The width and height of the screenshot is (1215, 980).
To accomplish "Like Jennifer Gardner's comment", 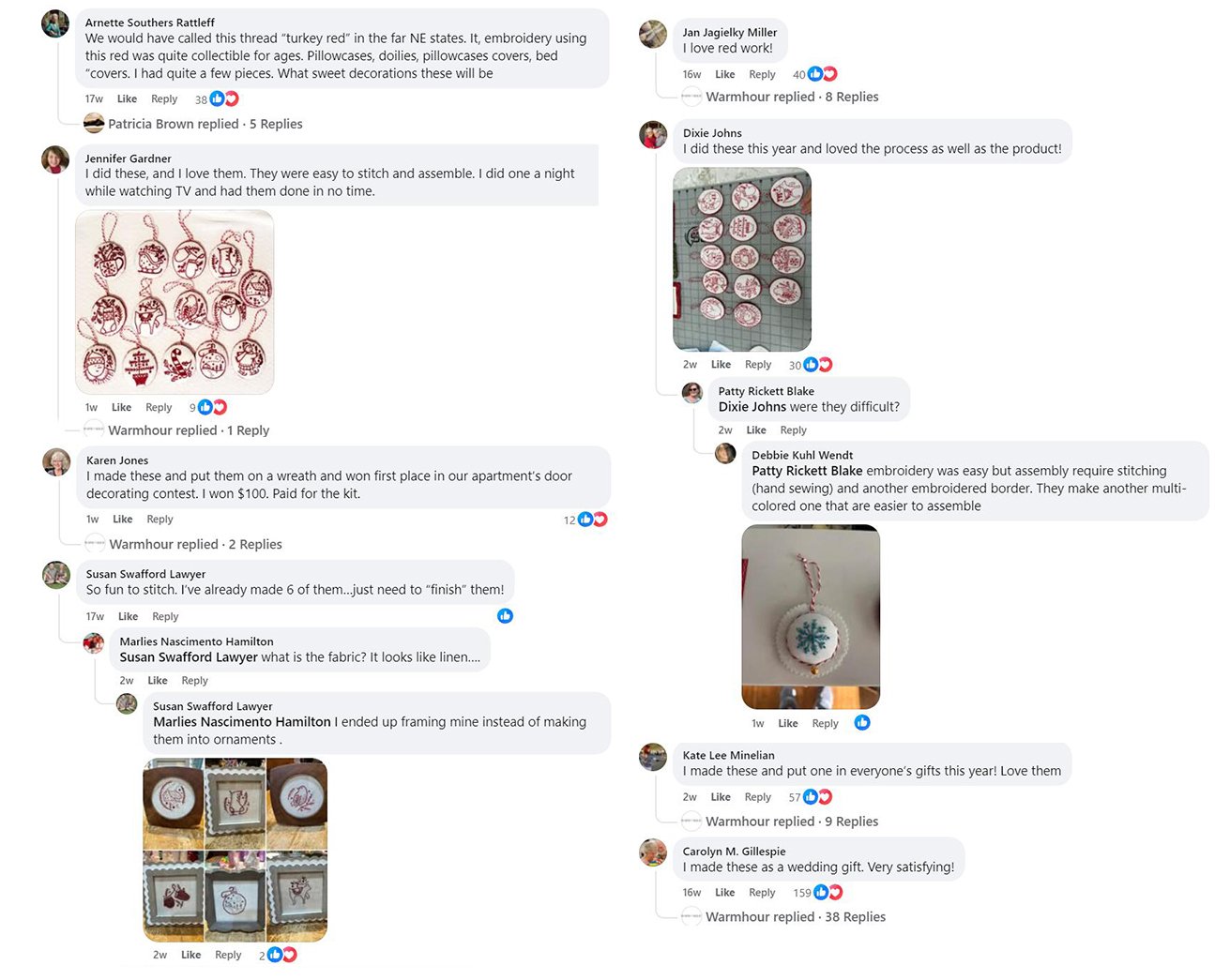I will [x=121, y=407].
